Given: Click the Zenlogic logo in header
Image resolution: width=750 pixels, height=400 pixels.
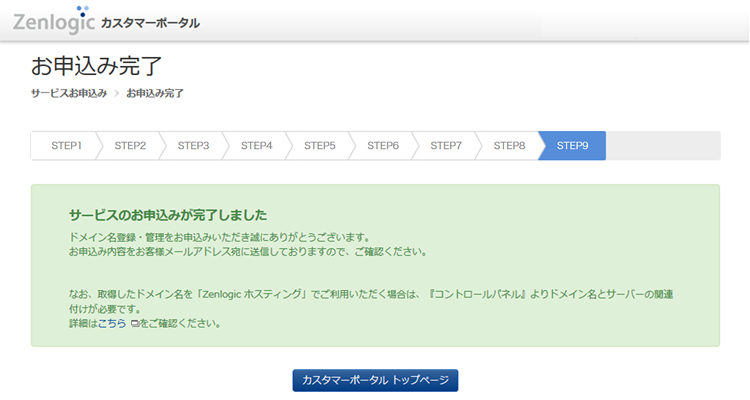Looking at the screenshot, I should (x=53, y=21).
